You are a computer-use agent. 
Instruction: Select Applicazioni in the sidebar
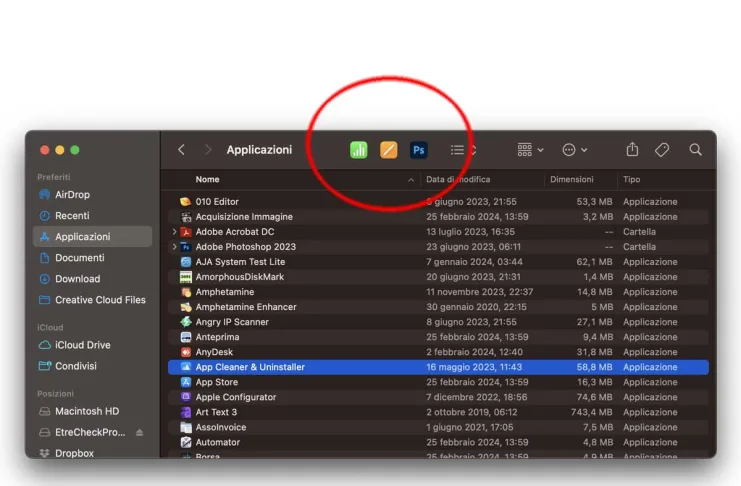pos(93,236)
